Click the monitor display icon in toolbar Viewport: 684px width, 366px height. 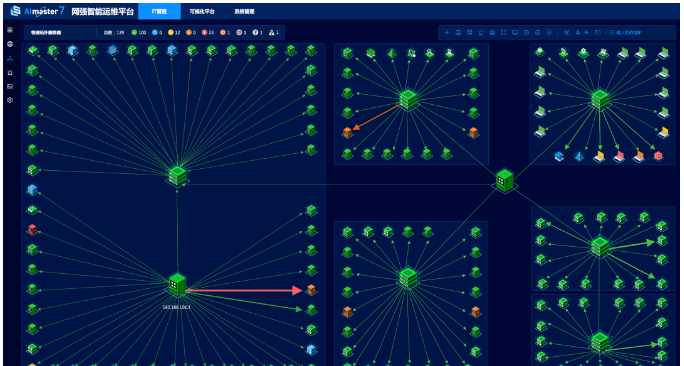[515, 32]
